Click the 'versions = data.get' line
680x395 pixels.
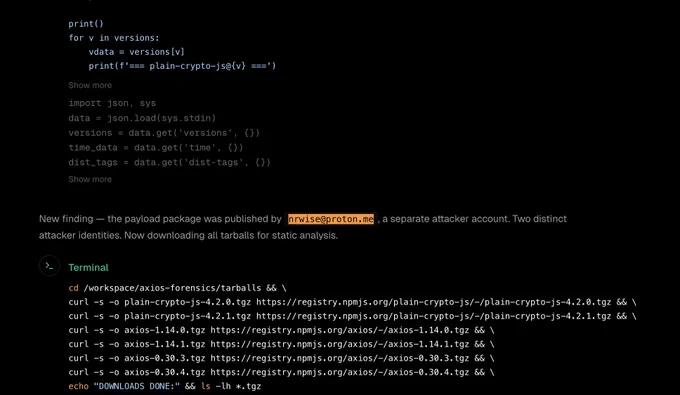coord(164,133)
